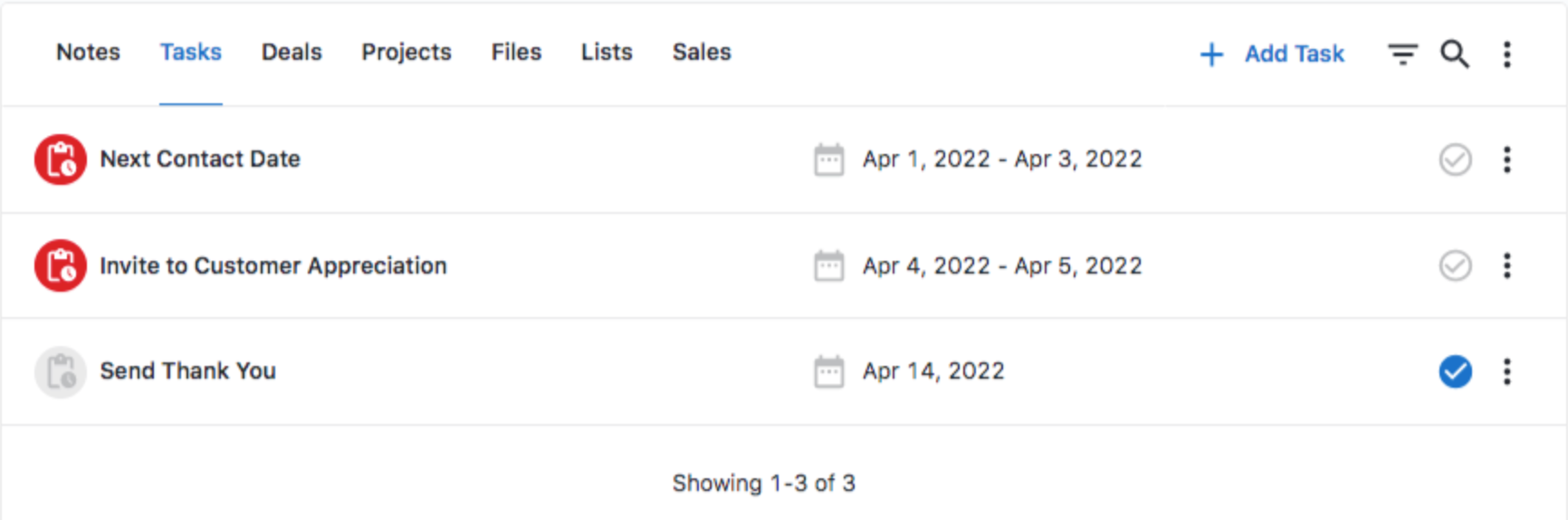
Task: Open the Invite to Customer Appreciation task
Action: click(x=272, y=265)
